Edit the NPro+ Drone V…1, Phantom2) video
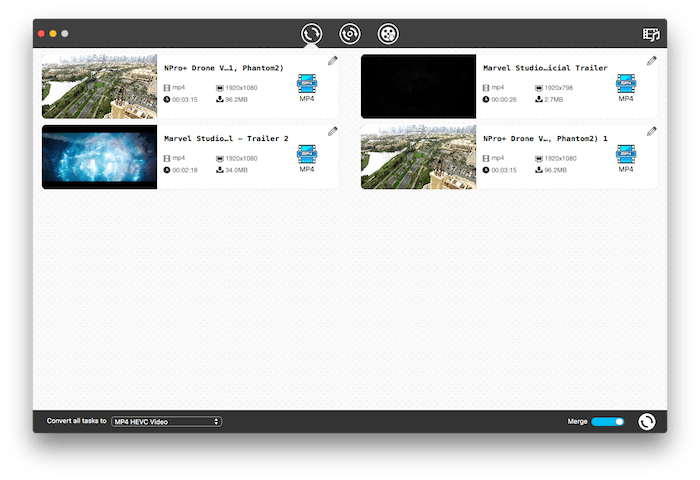The image size is (700, 480). coord(333,61)
